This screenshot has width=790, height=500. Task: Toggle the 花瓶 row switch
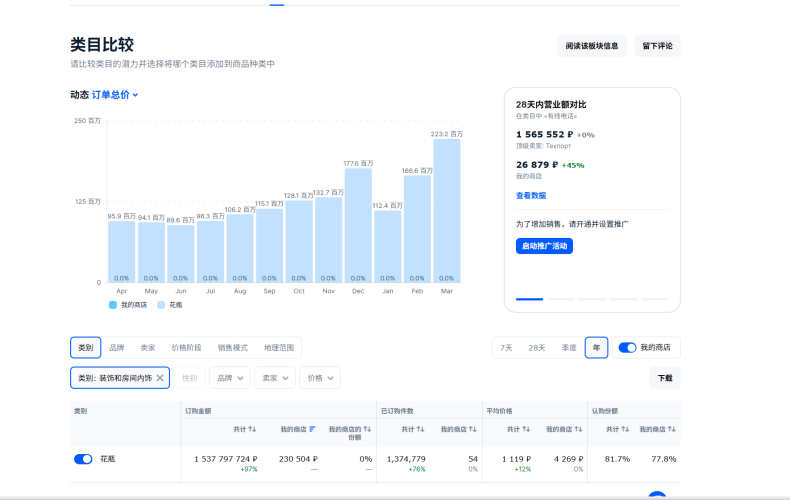pyautogui.click(x=83, y=459)
